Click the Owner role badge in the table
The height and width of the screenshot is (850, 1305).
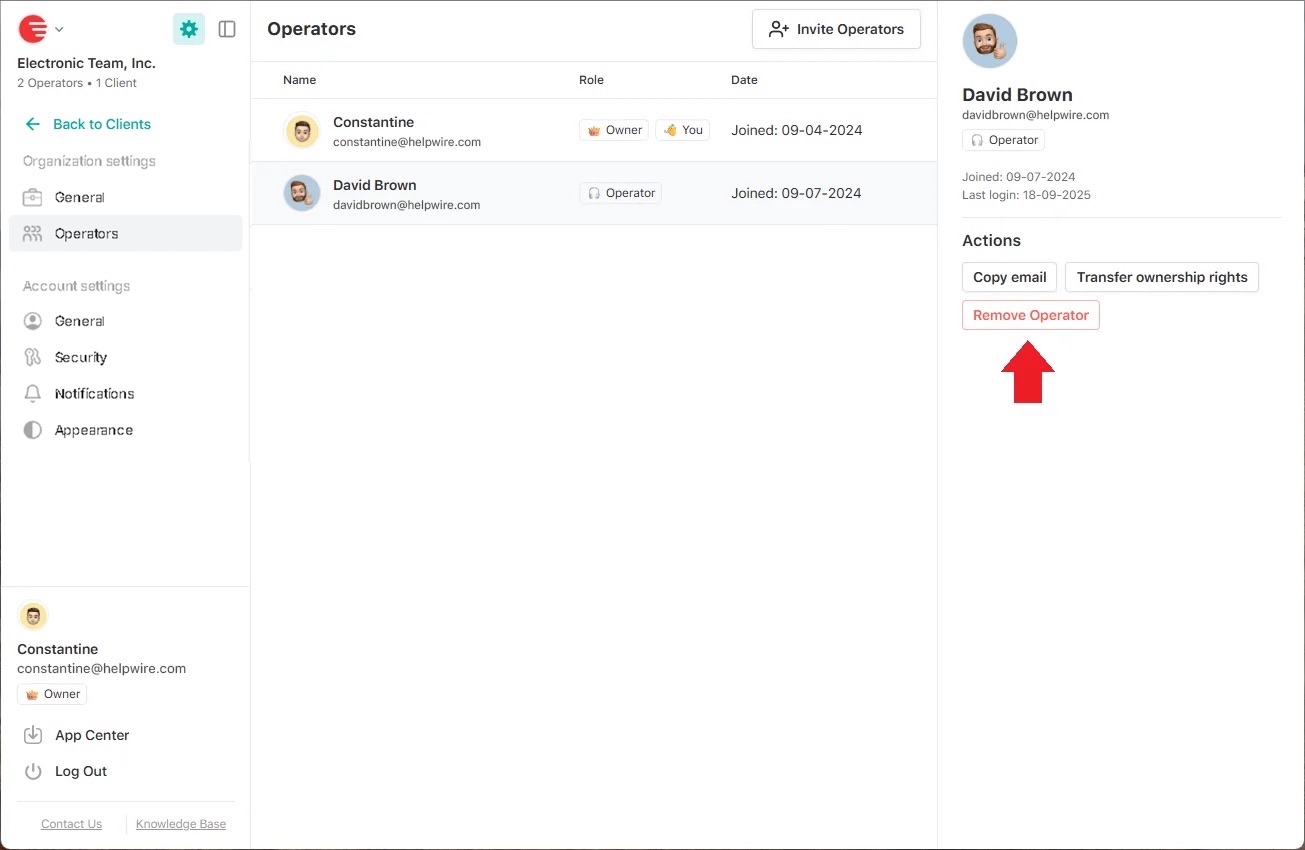click(x=614, y=130)
